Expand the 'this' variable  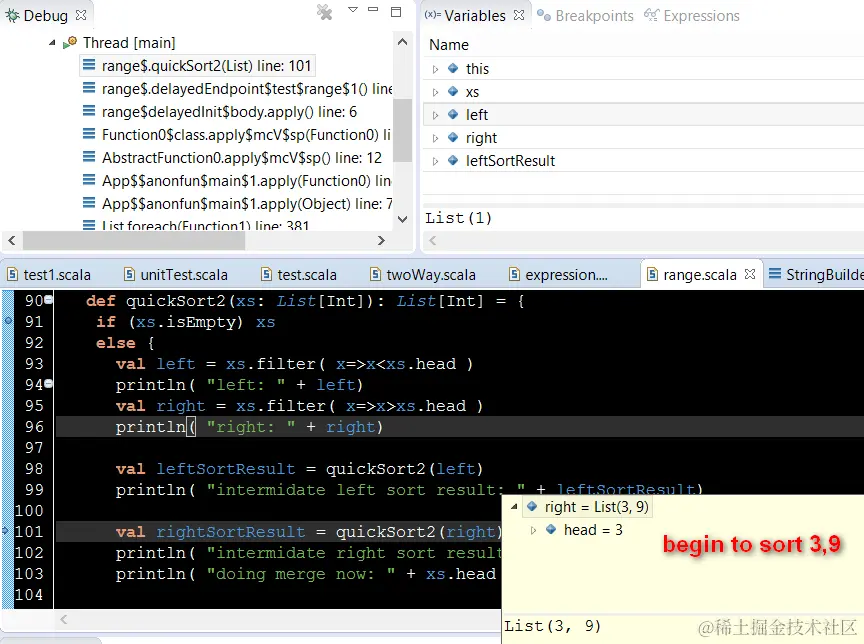click(435, 69)
